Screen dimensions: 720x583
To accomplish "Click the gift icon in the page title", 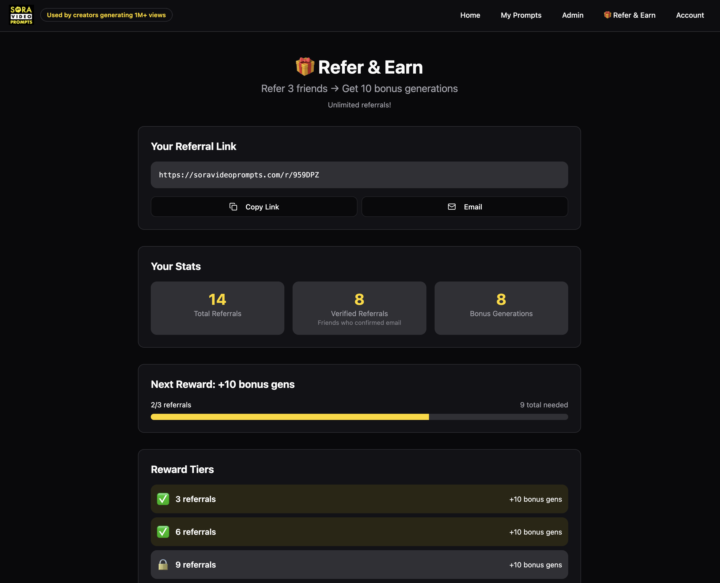I will pyautogui.click(x=305, y=67).
